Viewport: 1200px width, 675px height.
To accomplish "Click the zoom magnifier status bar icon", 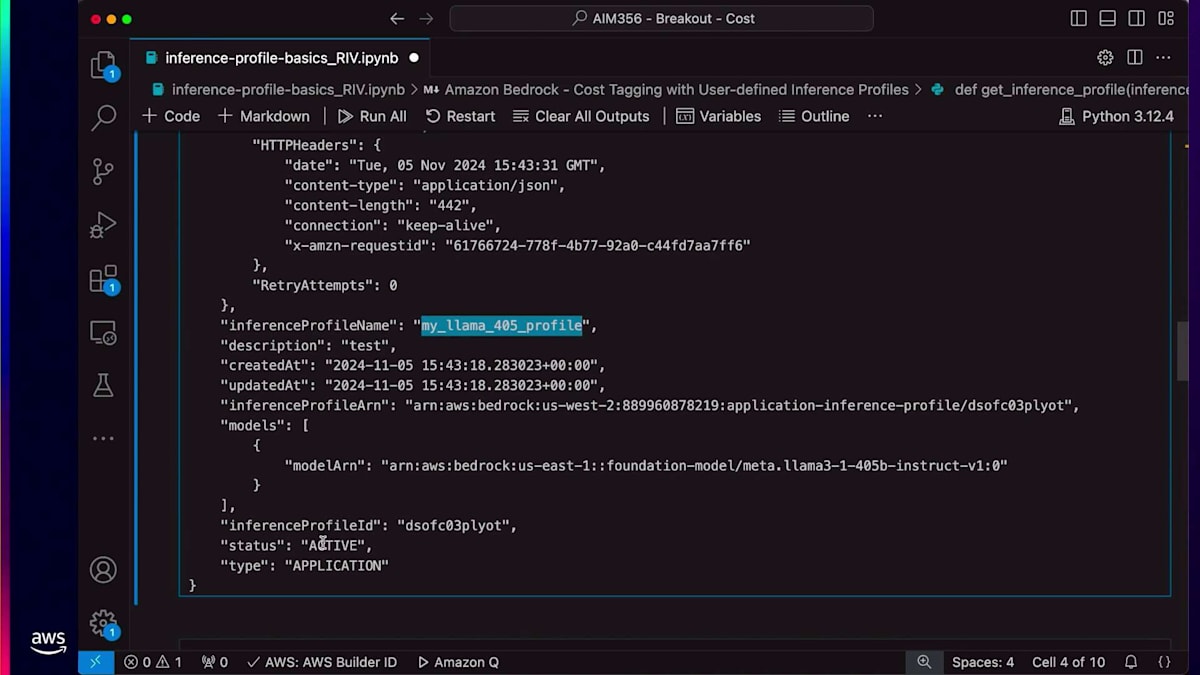I will click(924, 662).
